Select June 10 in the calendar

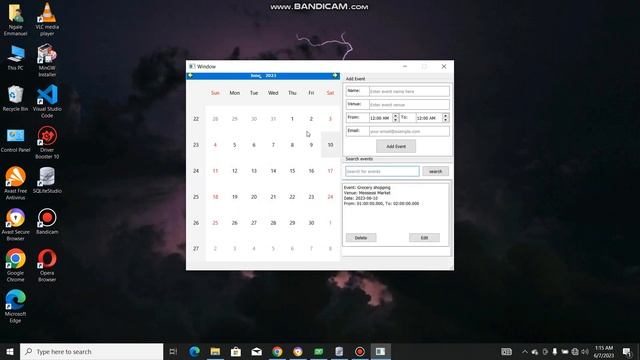click(x=330, y=145)
